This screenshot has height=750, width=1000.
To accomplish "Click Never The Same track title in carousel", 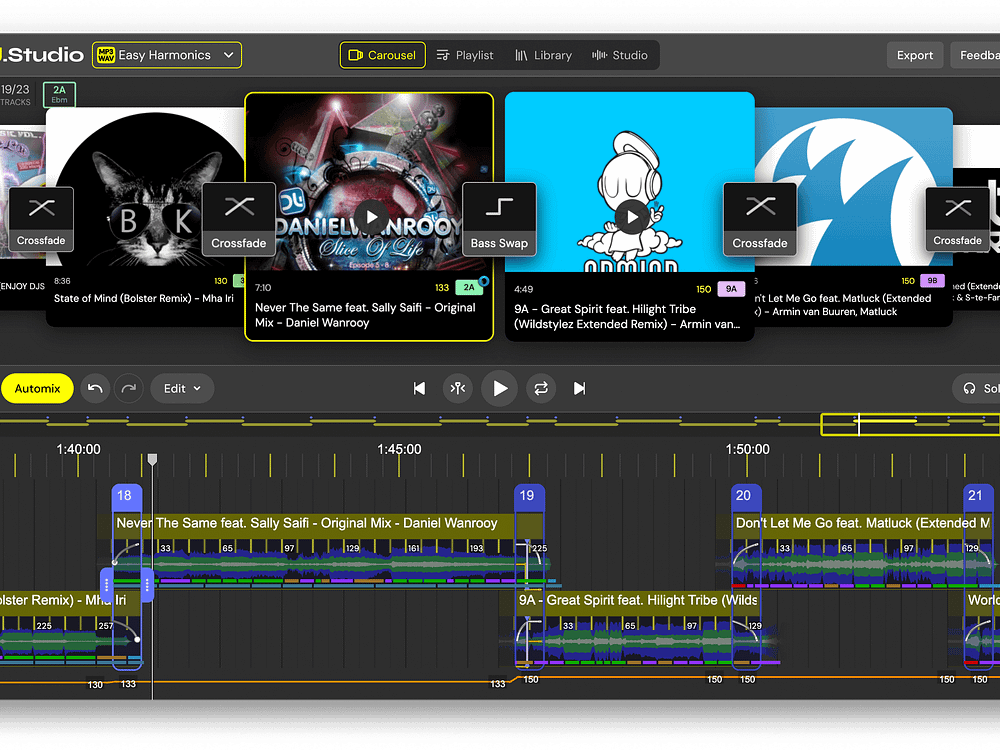I will pyautogui.click(x=365, y=315).
